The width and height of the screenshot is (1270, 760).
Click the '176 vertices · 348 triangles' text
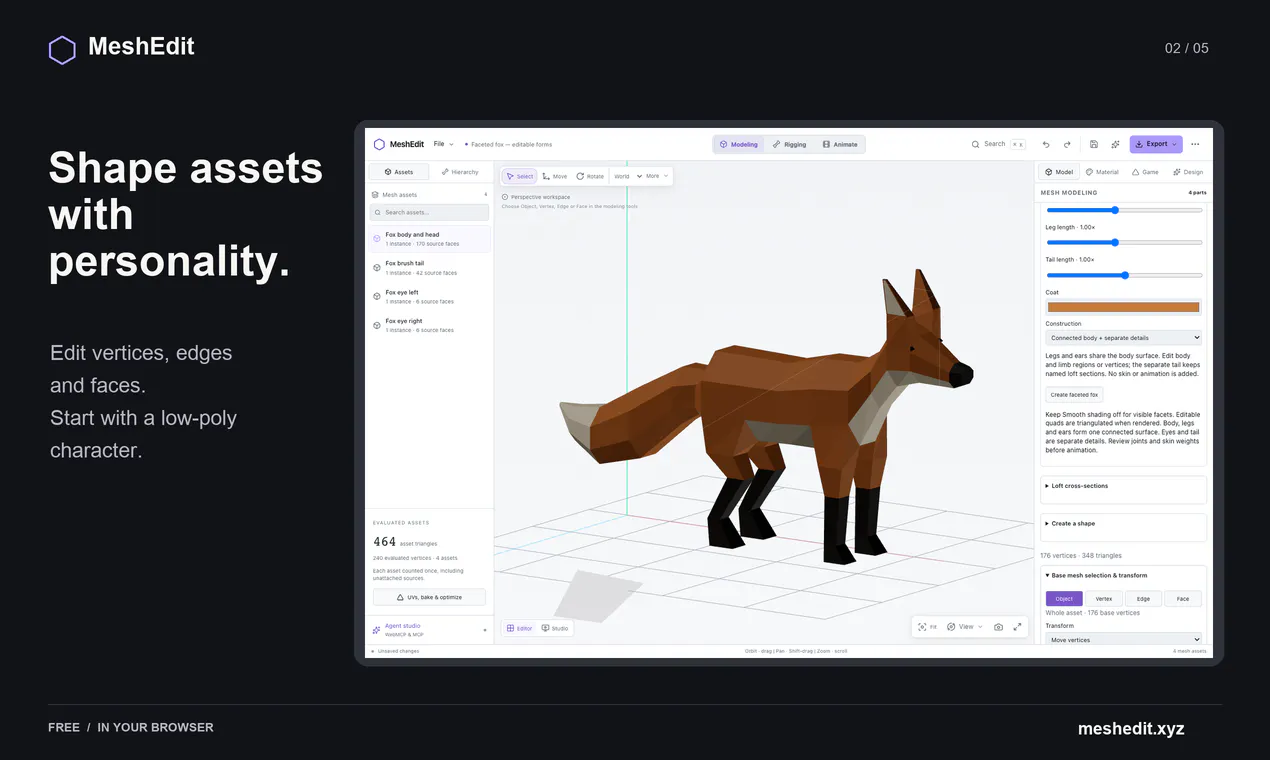click(x=1081, y=556)
